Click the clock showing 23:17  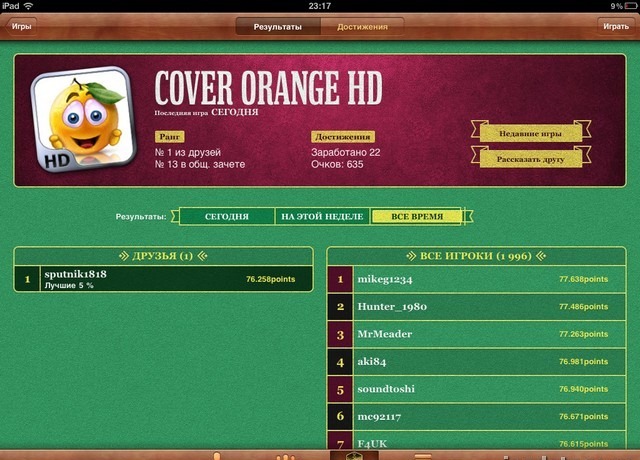coord(320,6)
